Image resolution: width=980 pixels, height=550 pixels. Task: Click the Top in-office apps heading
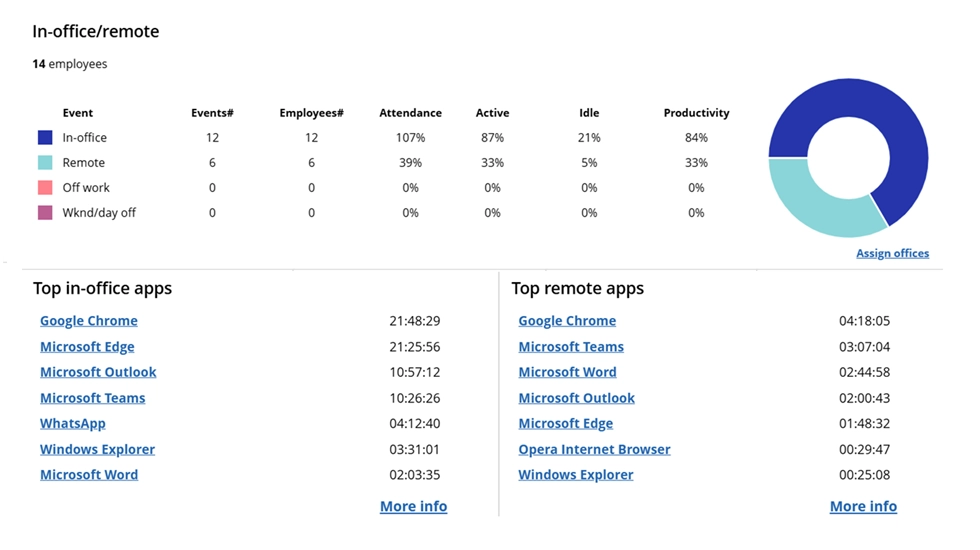coord(102,288)
